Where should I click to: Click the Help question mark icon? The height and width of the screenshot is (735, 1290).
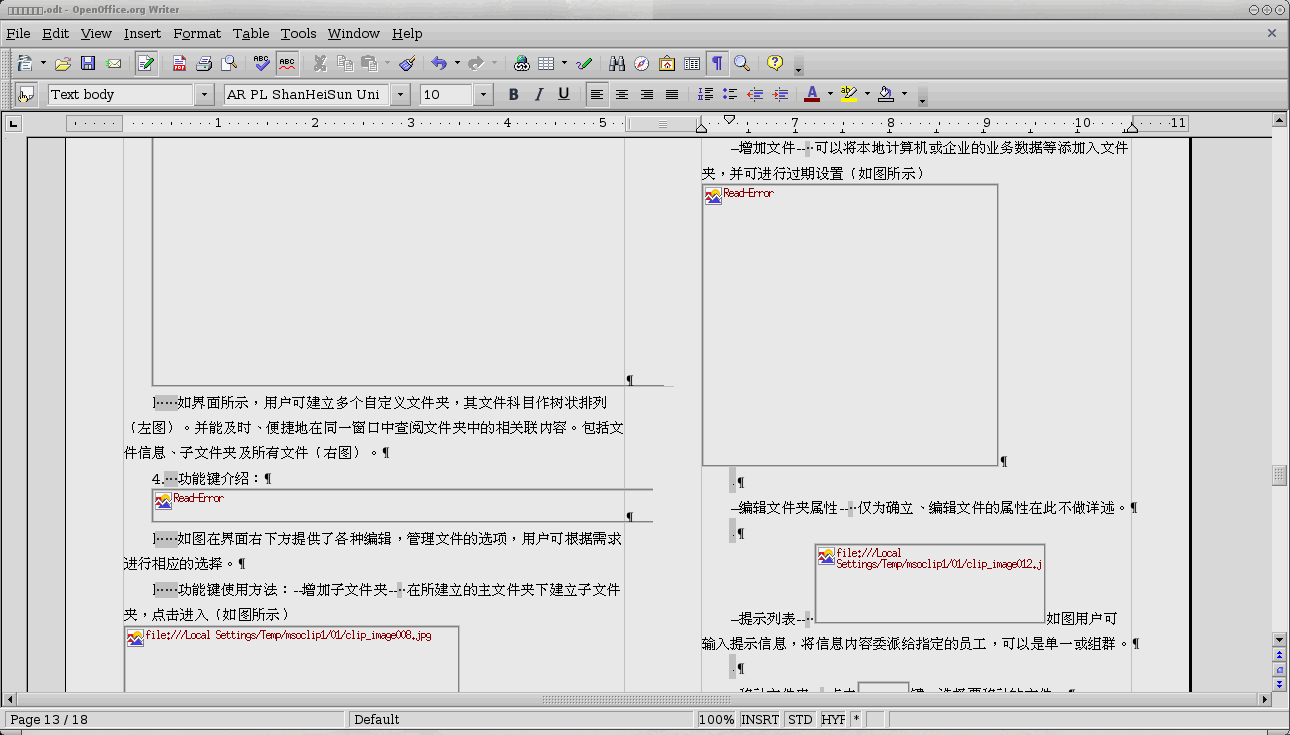tap(775, 63)
